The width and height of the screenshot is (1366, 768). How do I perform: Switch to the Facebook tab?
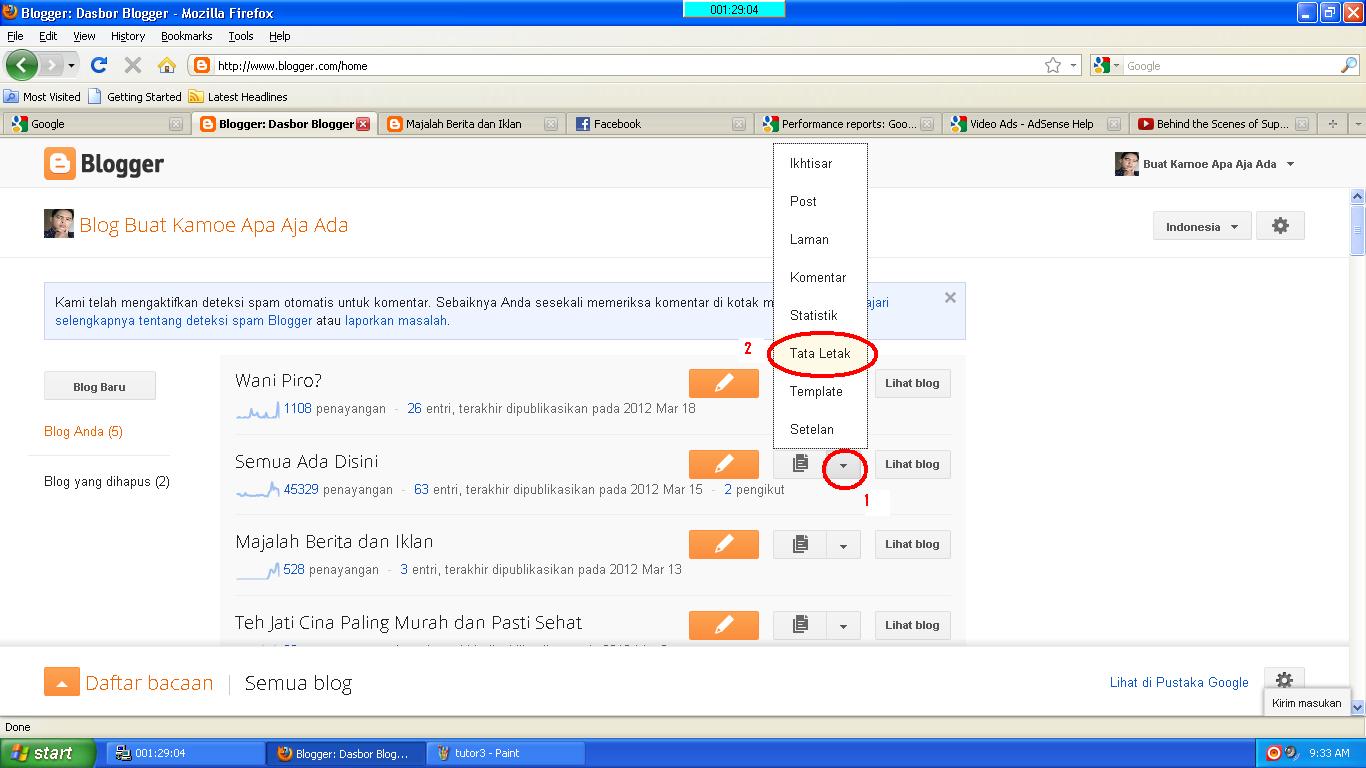pos(660,124)
